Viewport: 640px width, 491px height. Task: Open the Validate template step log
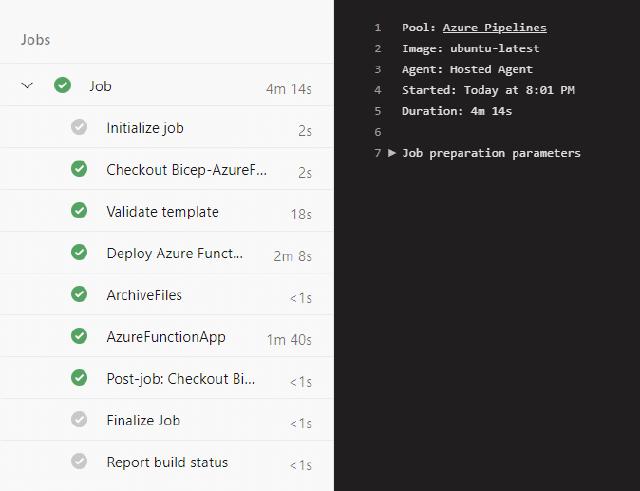pos(162,212)
